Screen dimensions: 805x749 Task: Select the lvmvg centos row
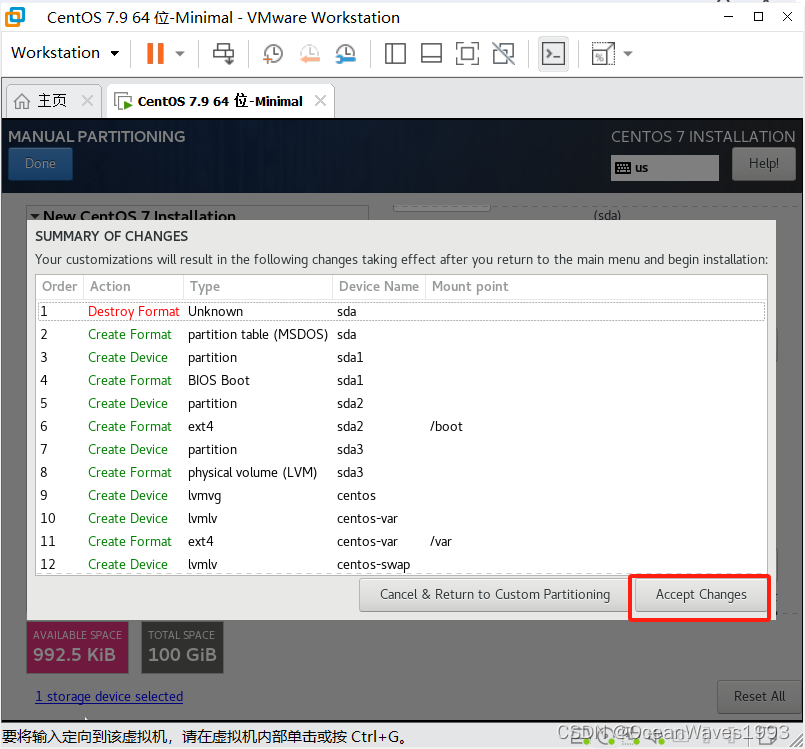401,495
